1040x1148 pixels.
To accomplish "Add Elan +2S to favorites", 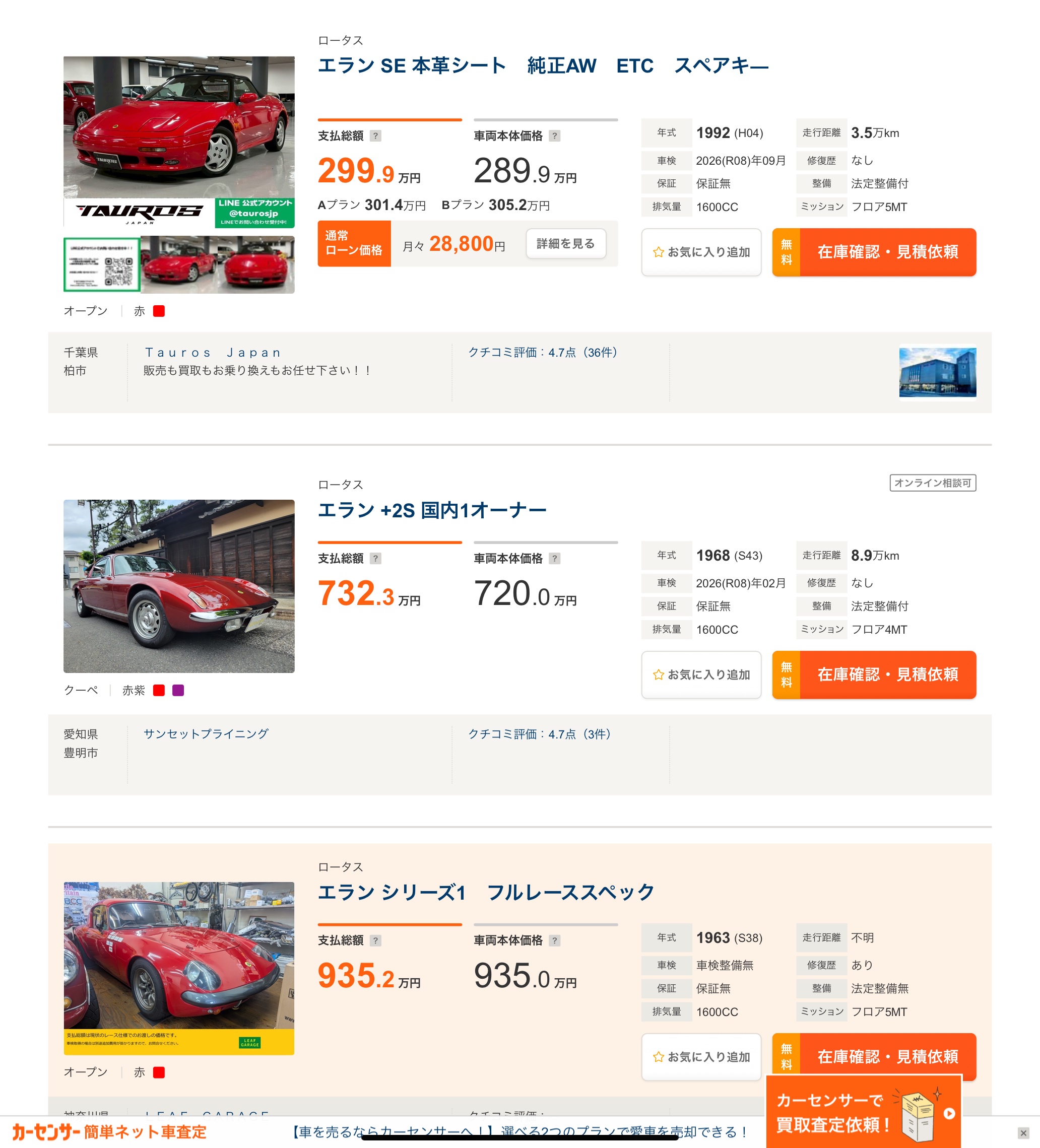I will [701, 675].
